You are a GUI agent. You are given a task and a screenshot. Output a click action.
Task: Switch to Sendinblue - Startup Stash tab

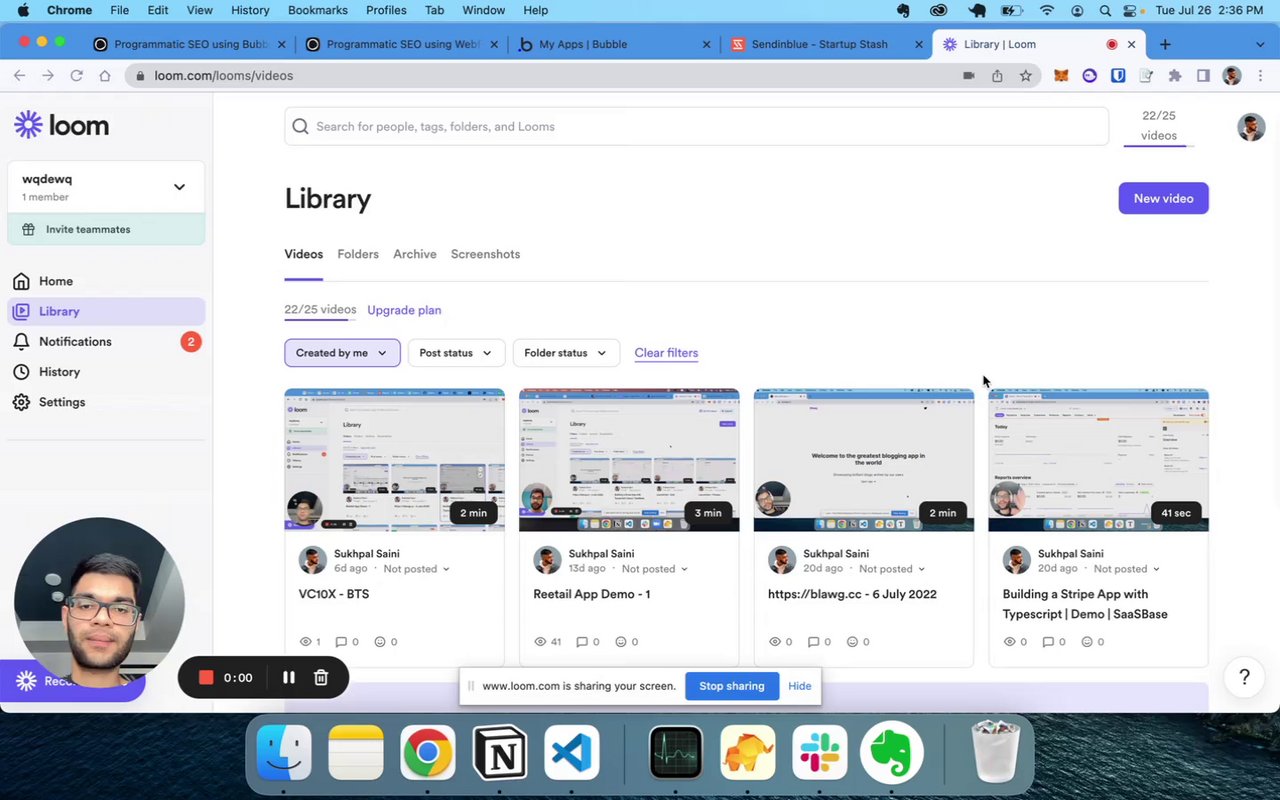point(826,44)
